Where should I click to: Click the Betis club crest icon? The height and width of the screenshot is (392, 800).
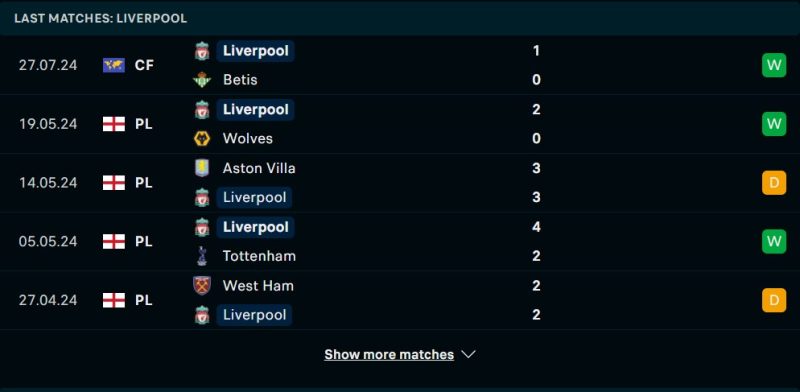click(x=202, y=80)
